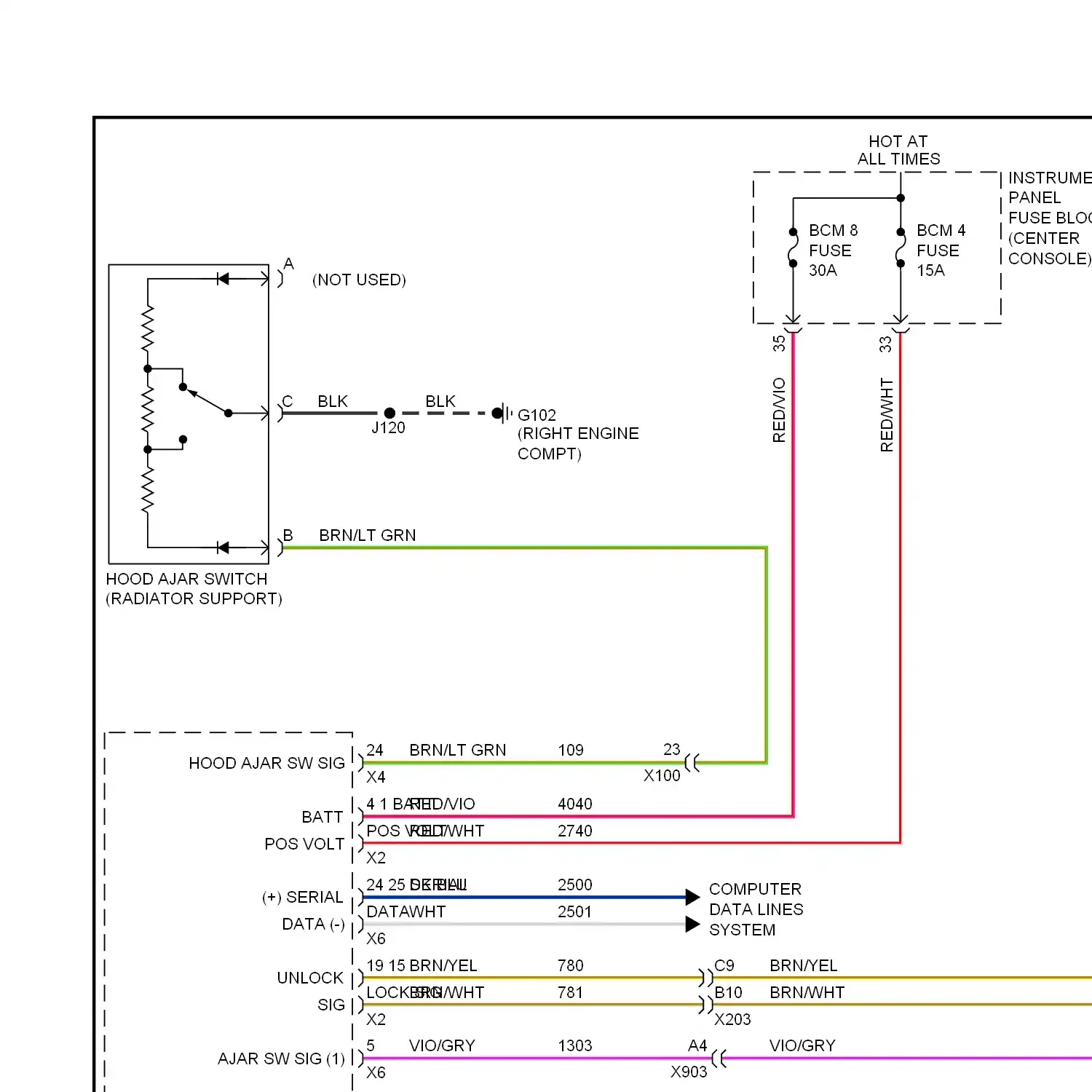Select fuse block pin 33 label
The height and width of the screenshot is (1092, 1092).
(885, 344)
